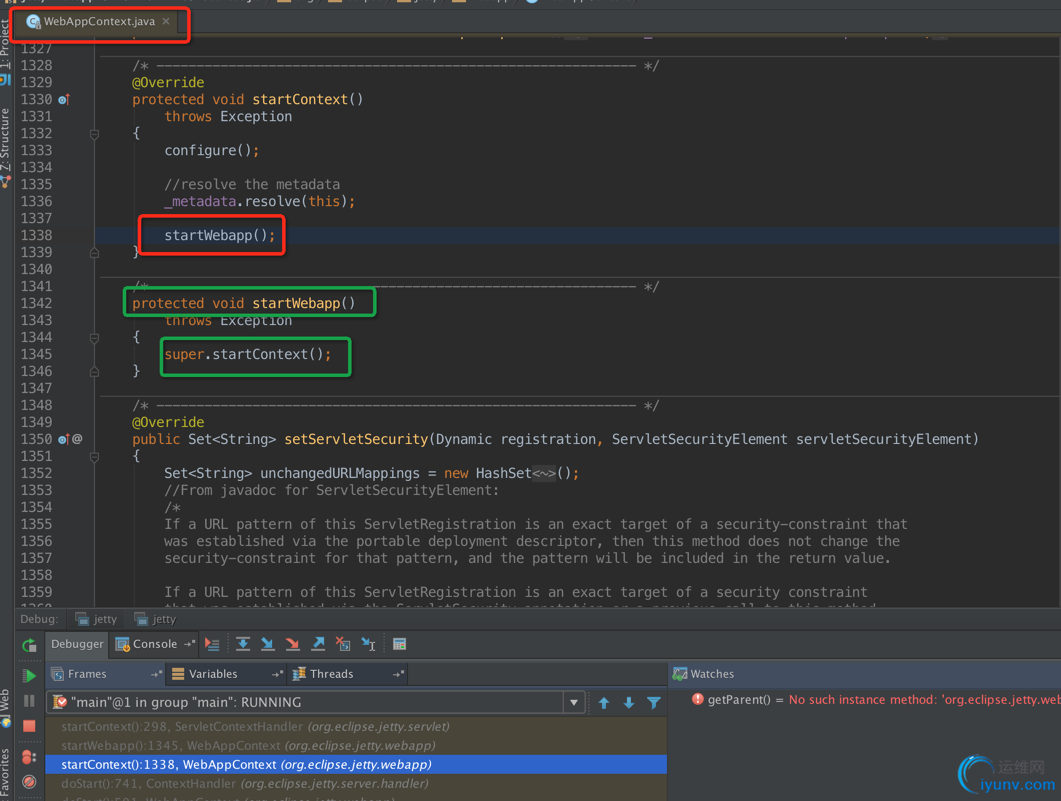
Task: Close the WebAppContext.java tab
Action: [x=166, y=21]
